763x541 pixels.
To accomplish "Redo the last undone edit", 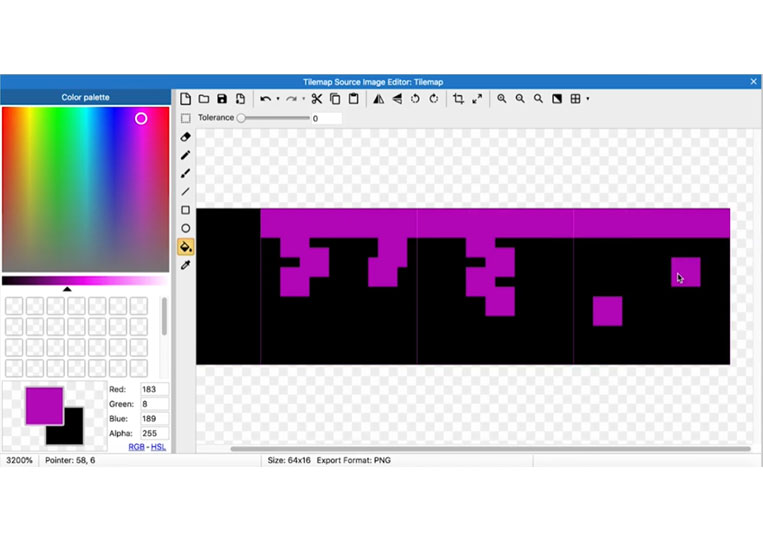I will pyautogui.click(x=291, y=99).
